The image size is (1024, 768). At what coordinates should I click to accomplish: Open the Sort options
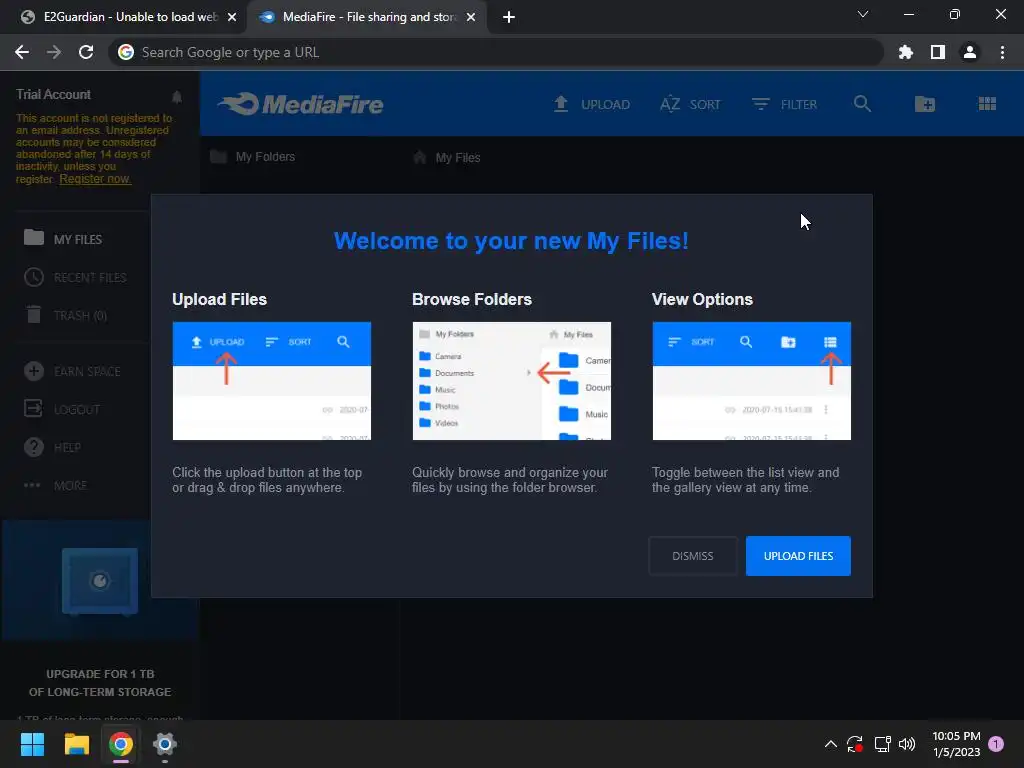point(690,104)
